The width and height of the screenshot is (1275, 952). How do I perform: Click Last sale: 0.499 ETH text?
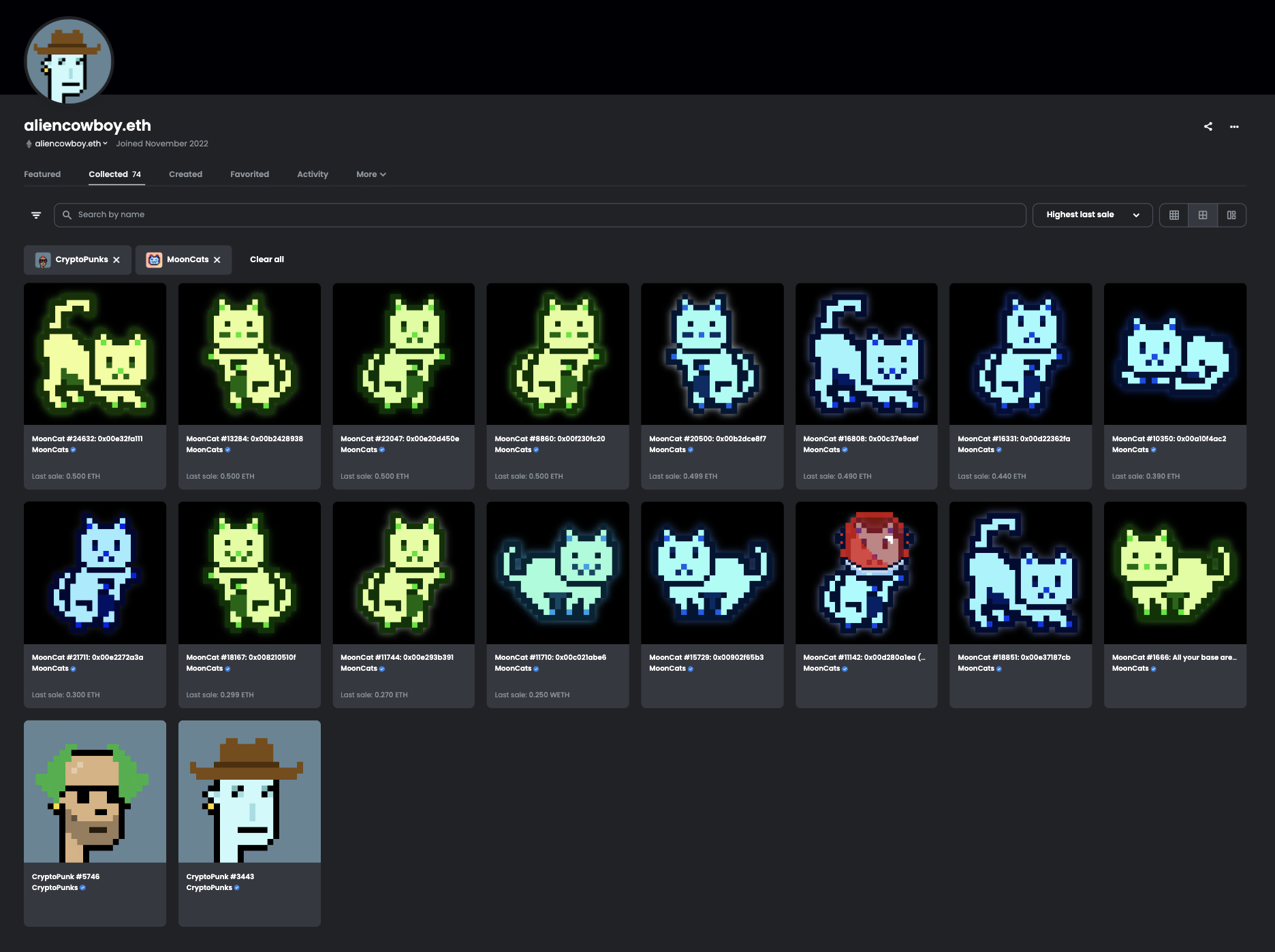(x=683, y=477)
